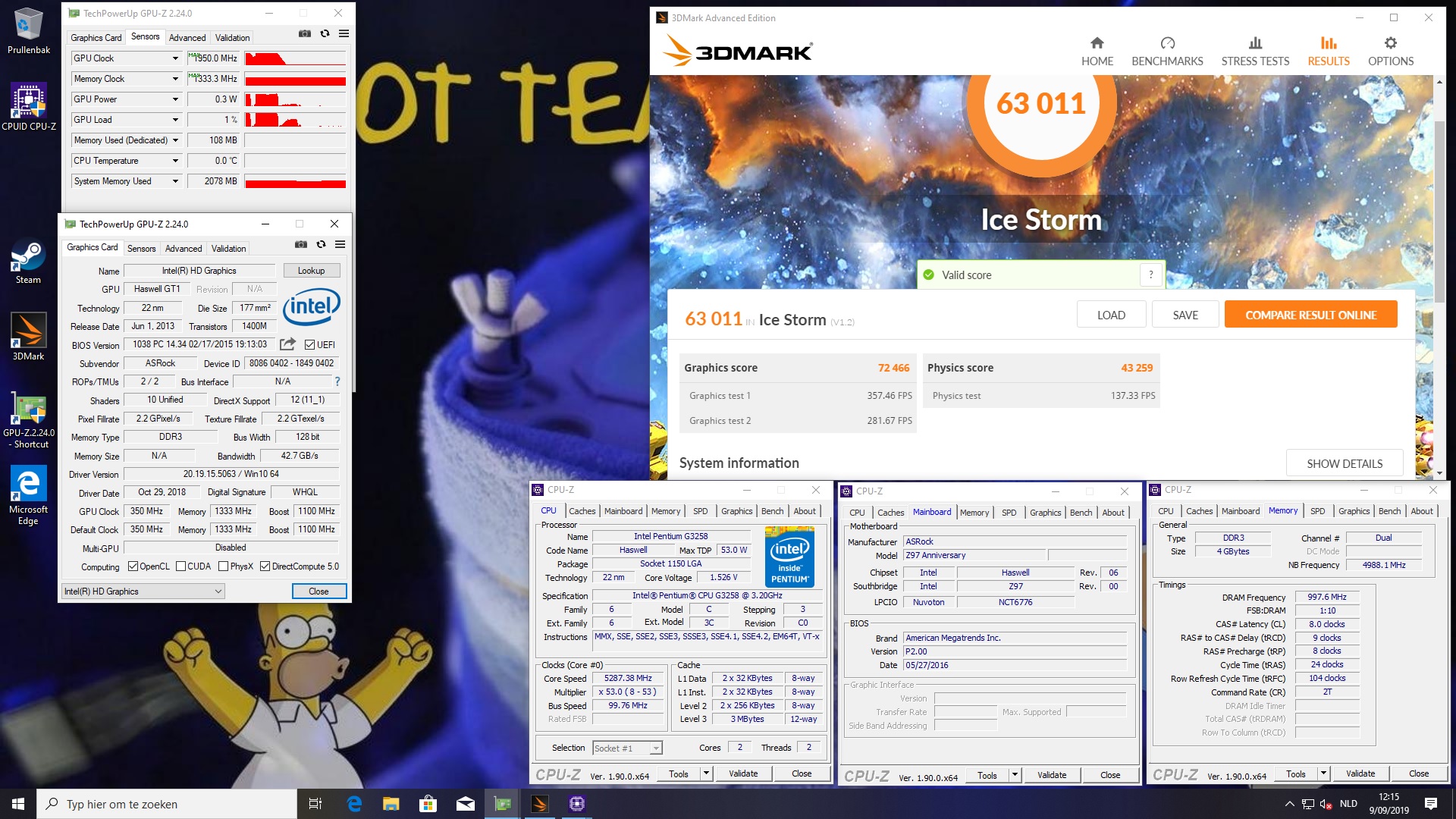Expand System Memory Used sensor dropdown
The height and width of the screenshot is (819, 1456).
coord(175,181)
